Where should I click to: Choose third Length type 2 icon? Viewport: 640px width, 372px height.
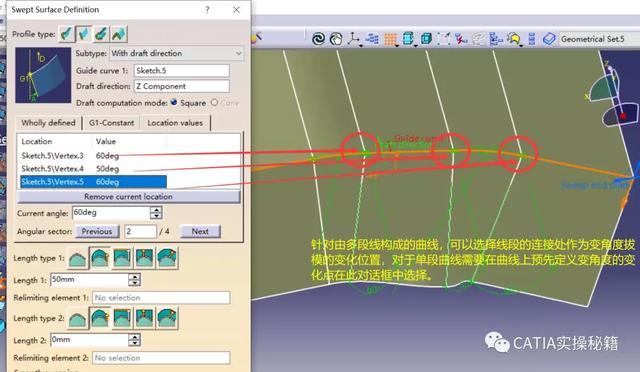pyautogui.click(x=122, y=318)
